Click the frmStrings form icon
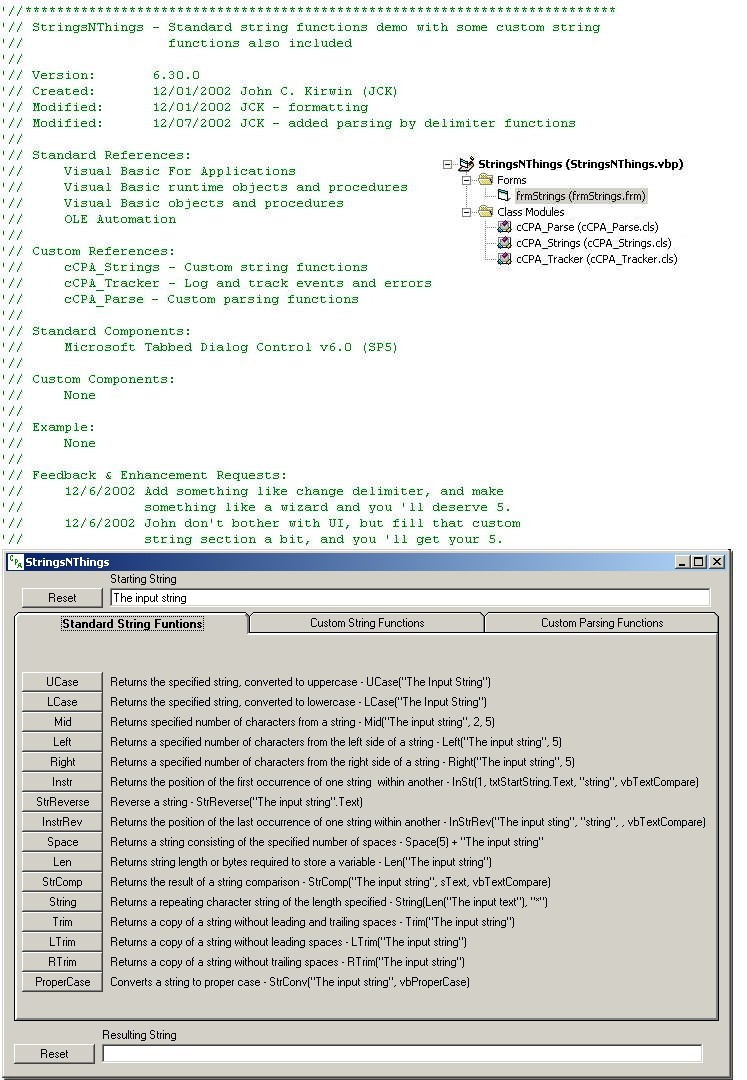The image size is (747, 1080). tap(504, 196)
